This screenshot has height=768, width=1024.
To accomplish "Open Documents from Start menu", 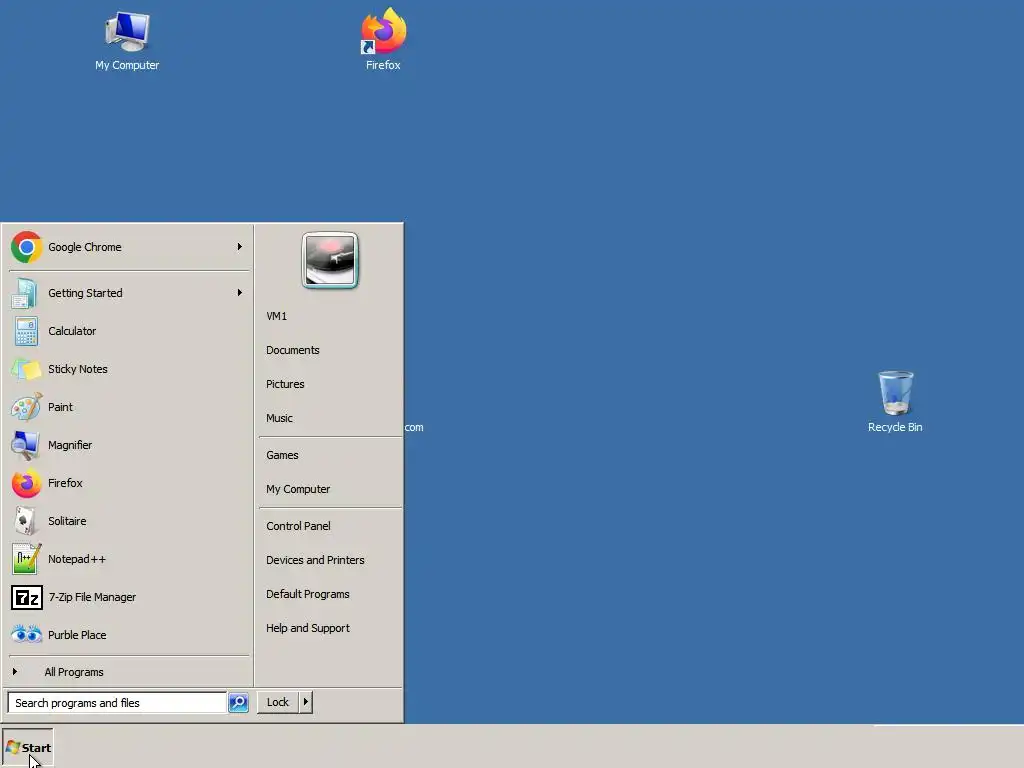I will click(x=293, y=350).
